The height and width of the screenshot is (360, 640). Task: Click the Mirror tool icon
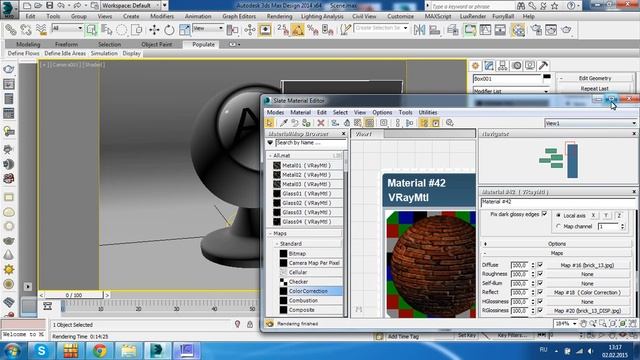(419, 30)
